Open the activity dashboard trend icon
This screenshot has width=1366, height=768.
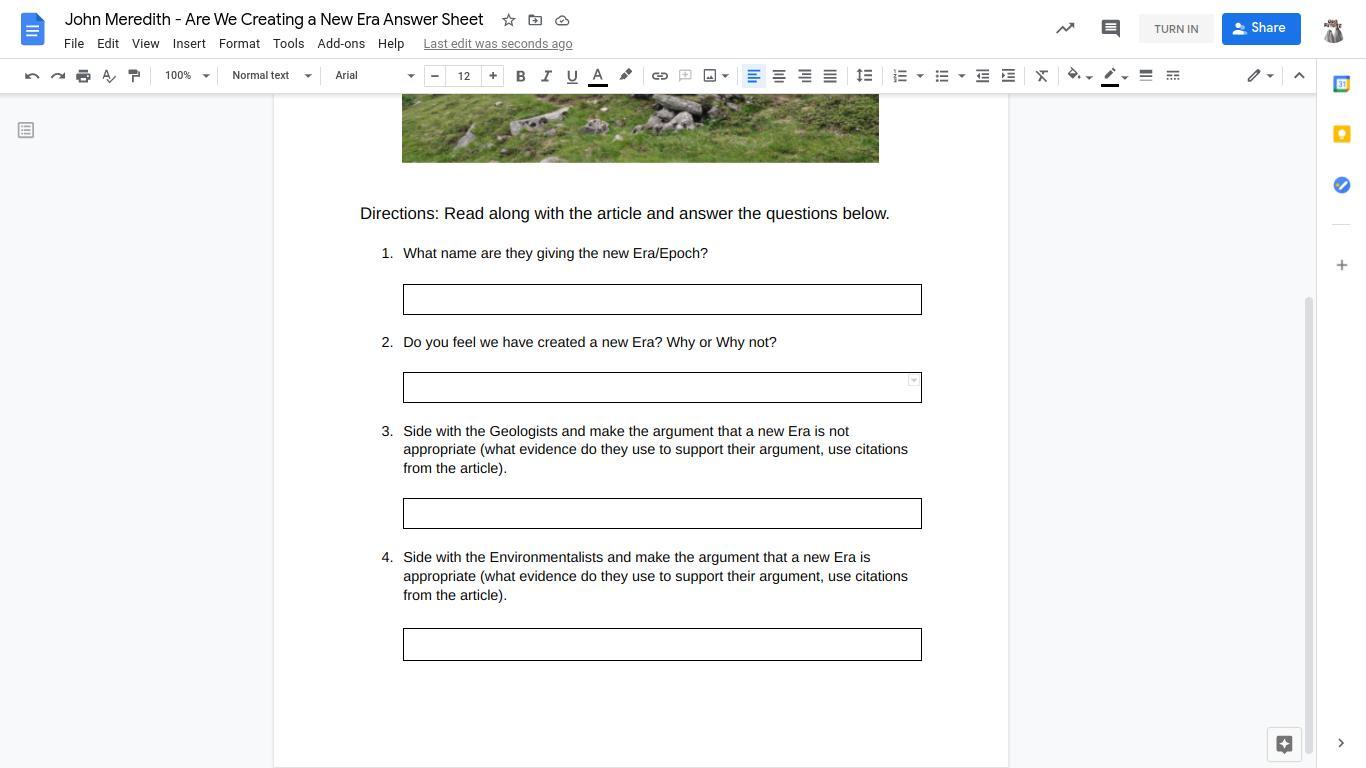pyautogui.click(x=1065, y=28)
